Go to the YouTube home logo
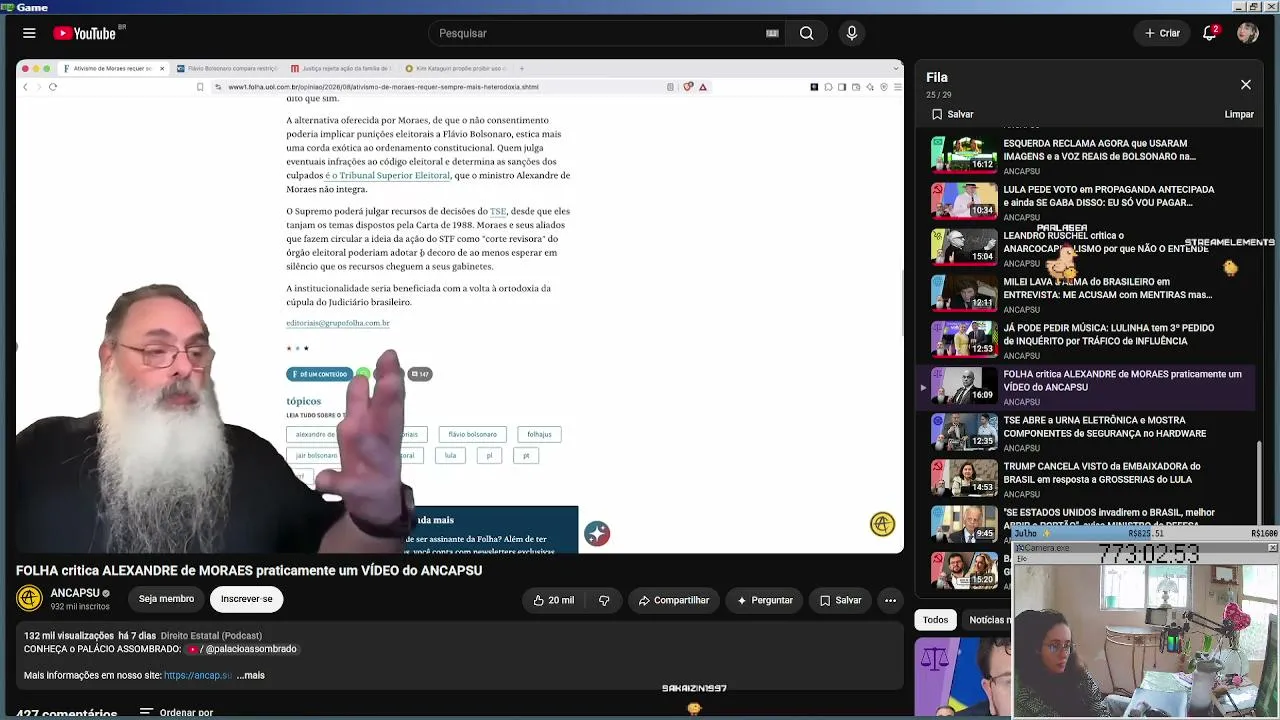1280x720 pixels. pyautogui.click(x=85, y=33)
